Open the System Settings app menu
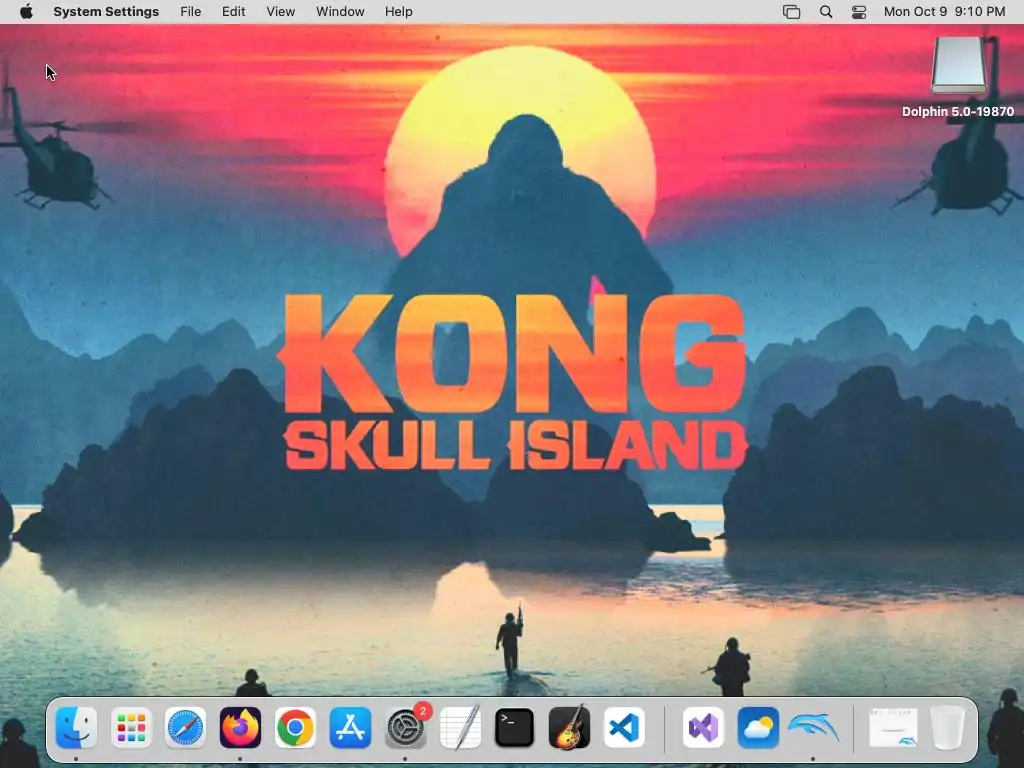Image resolution: width=1024 pixels, height=768 pixels. coord(106,12)
